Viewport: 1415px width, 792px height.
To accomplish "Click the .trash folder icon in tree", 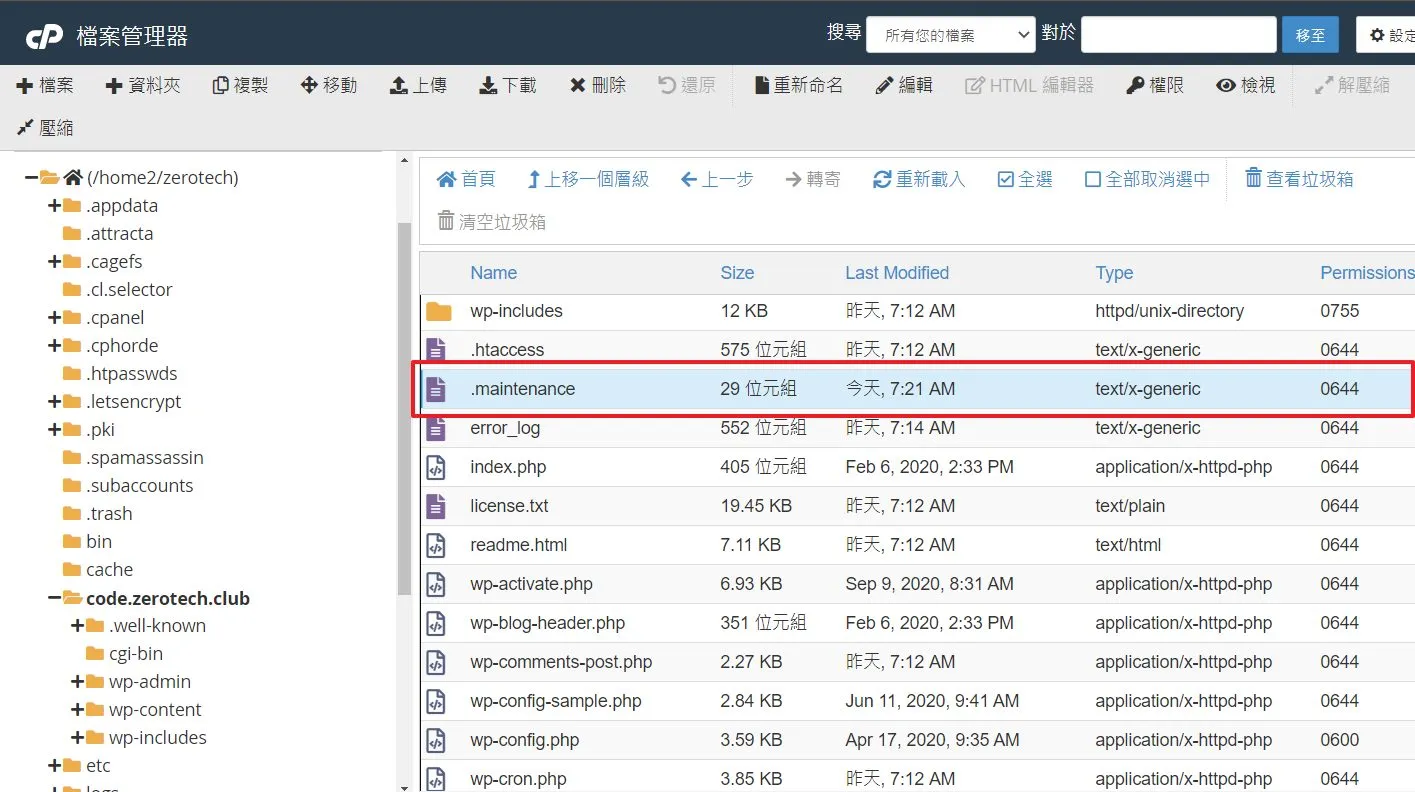I will point(71,514).
